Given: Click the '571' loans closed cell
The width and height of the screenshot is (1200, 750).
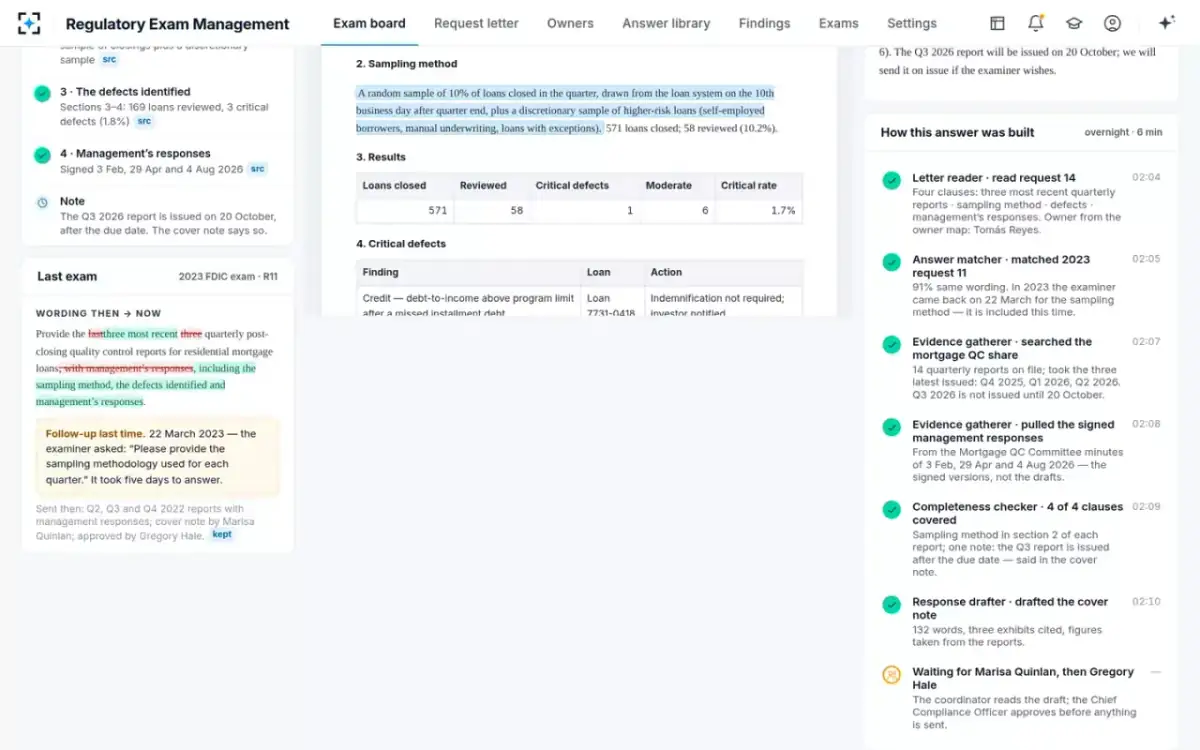Looking at the screenshot, I should pos(405,210).
